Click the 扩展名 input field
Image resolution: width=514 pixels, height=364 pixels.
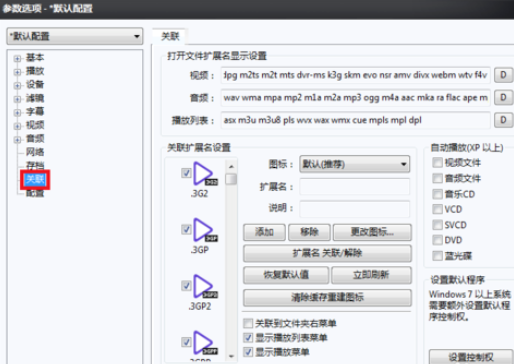click(355, 187)
